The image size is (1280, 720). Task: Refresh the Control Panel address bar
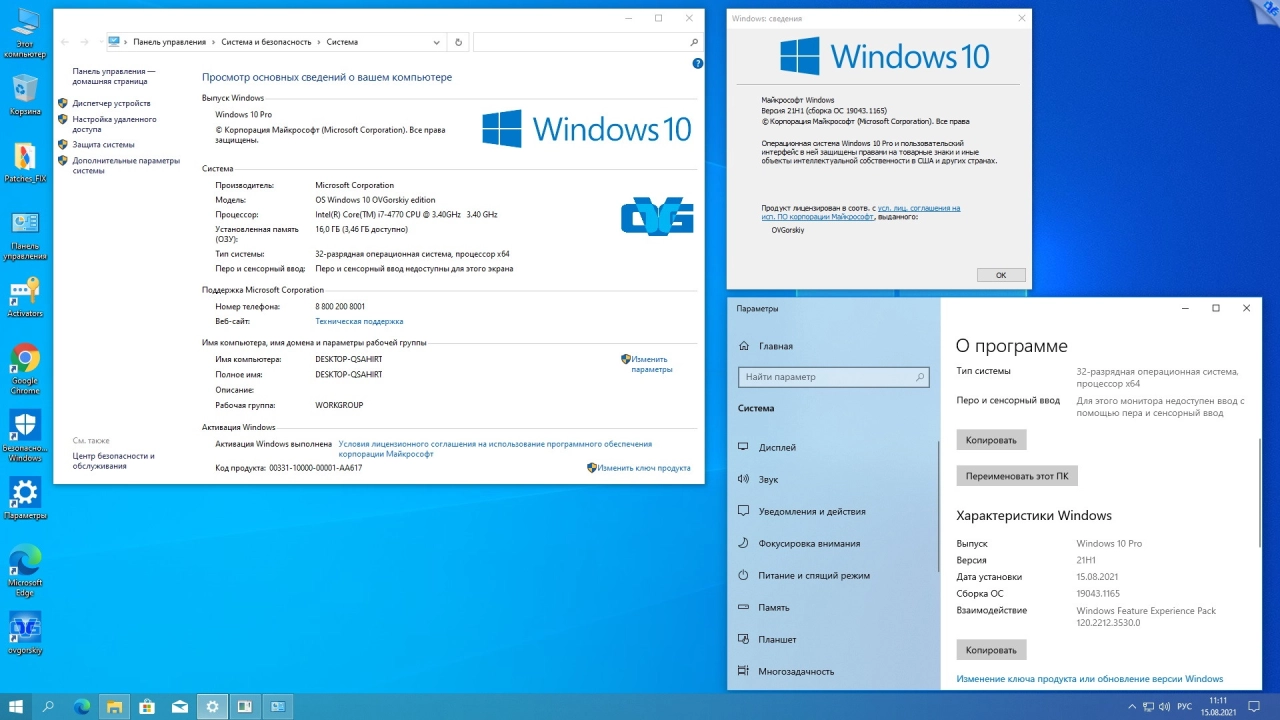click(458, 42)
